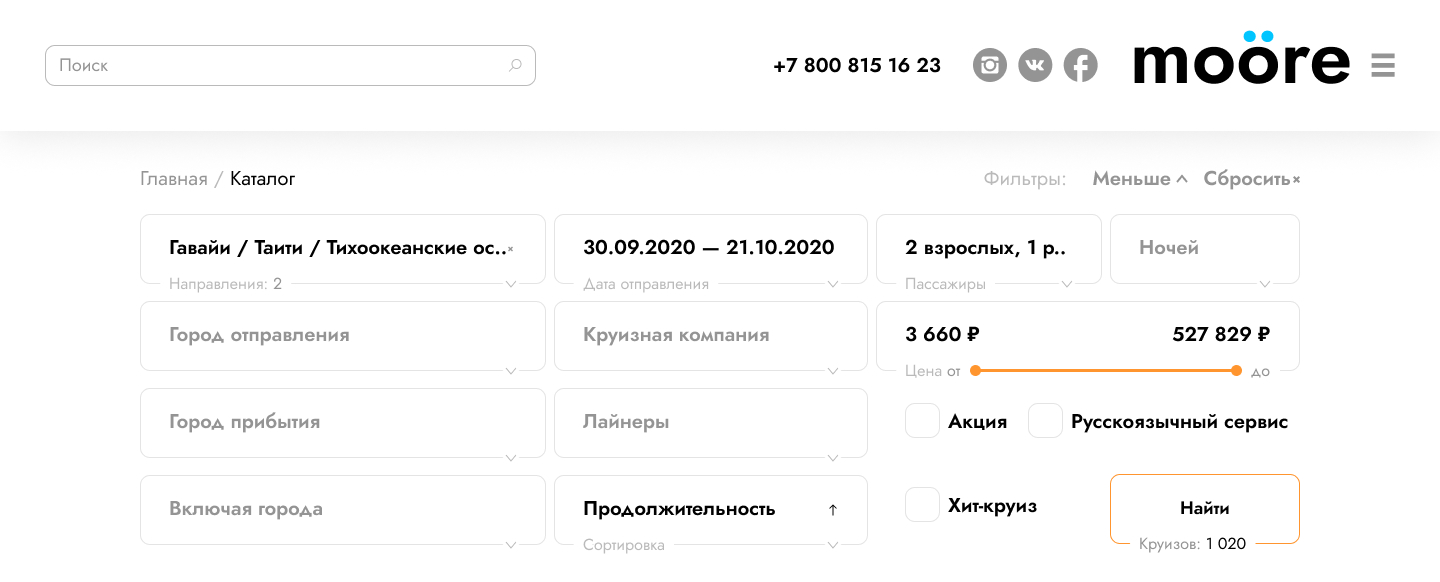Open the VK social icon
Screen dimensions: 1440x582
(x=1035, y=66)
